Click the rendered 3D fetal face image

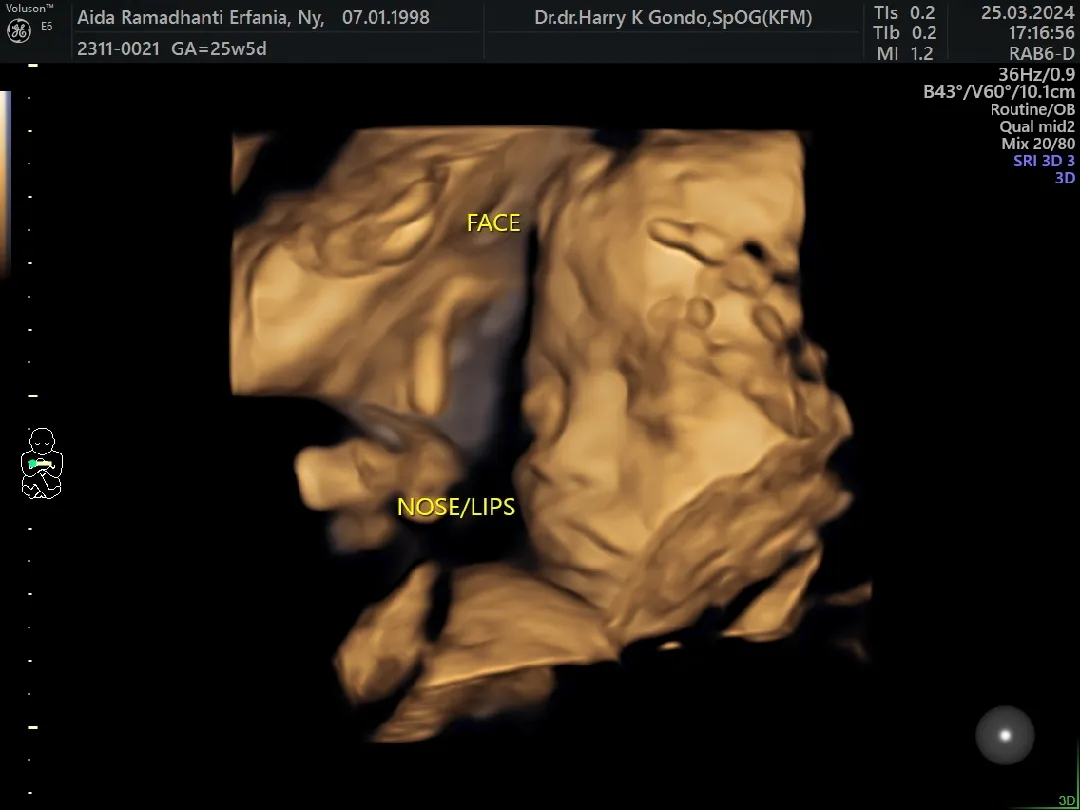click(x=551, y=434)
